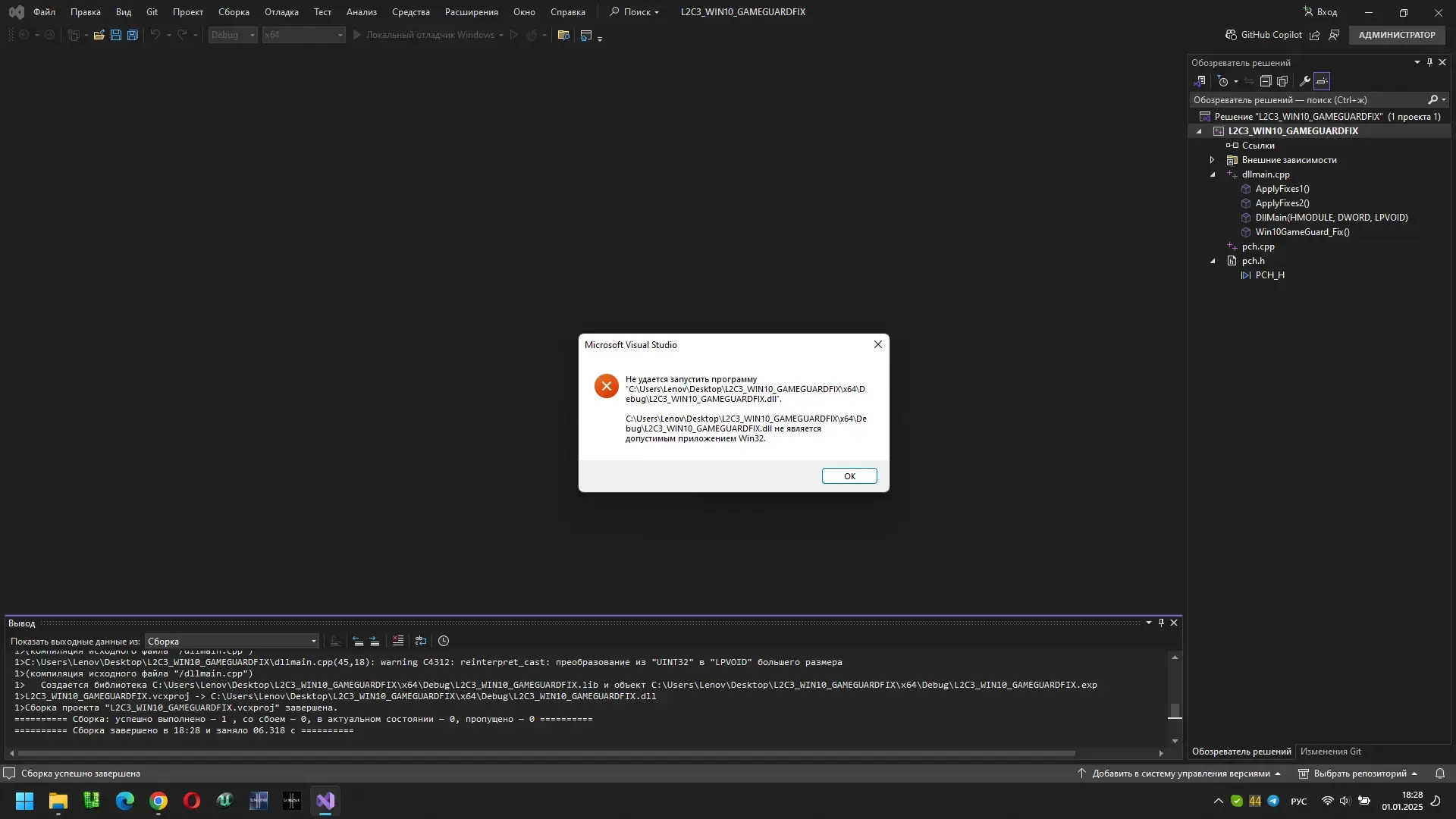Collapse the L2C3_WIN10_GAMEGUARDFIX project node

click(1199, 131)
